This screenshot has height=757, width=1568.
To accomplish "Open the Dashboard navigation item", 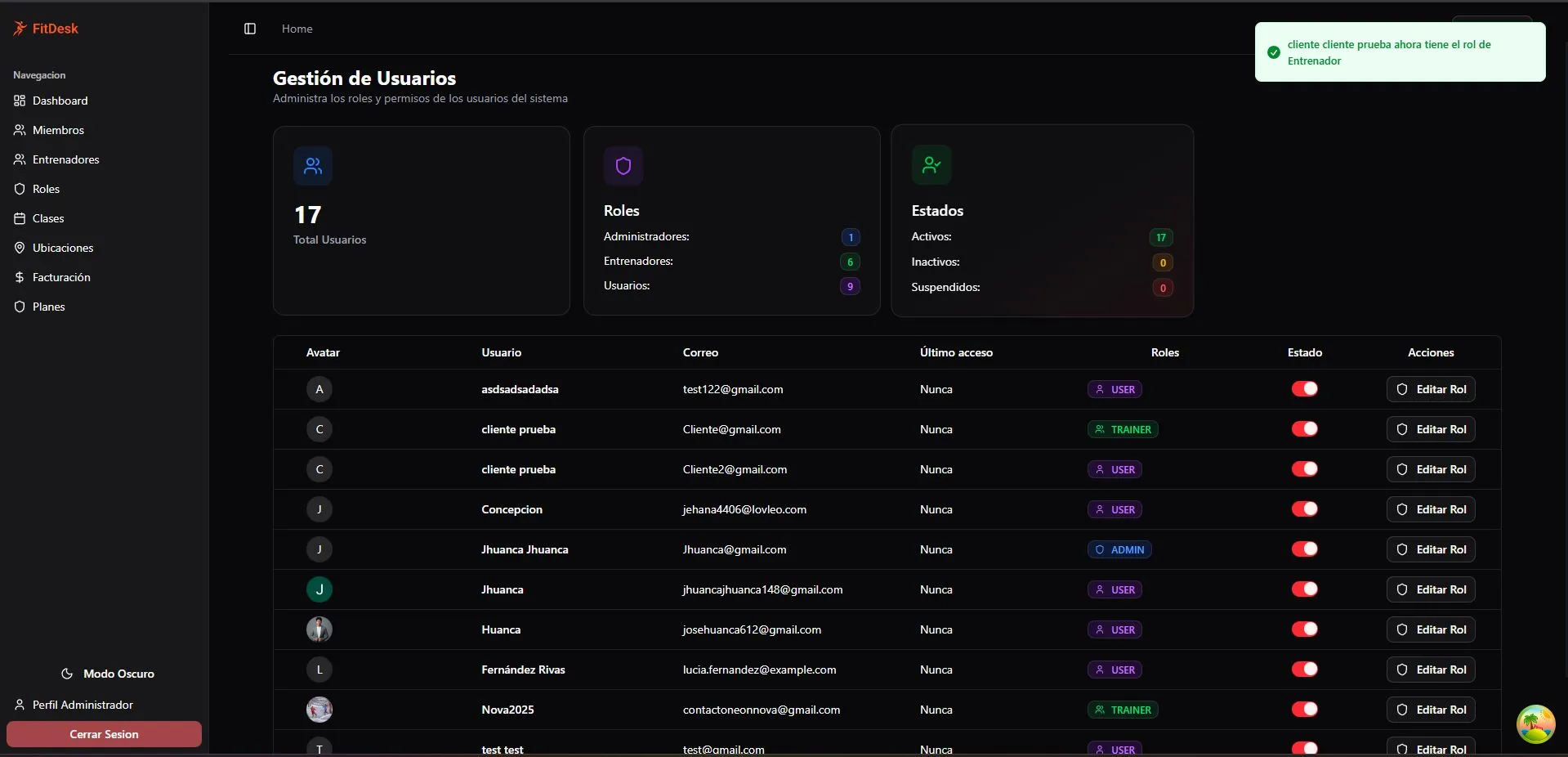I will pyautogui.click(x=60, y=101).
